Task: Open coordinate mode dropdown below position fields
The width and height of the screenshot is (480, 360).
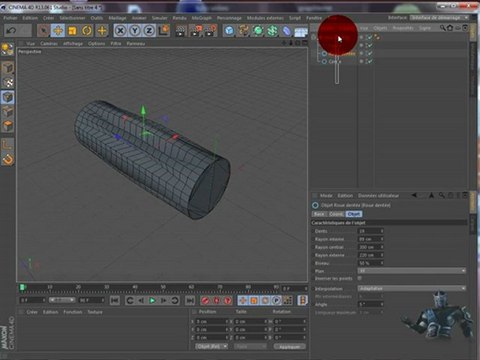Action: coord(211,347)
